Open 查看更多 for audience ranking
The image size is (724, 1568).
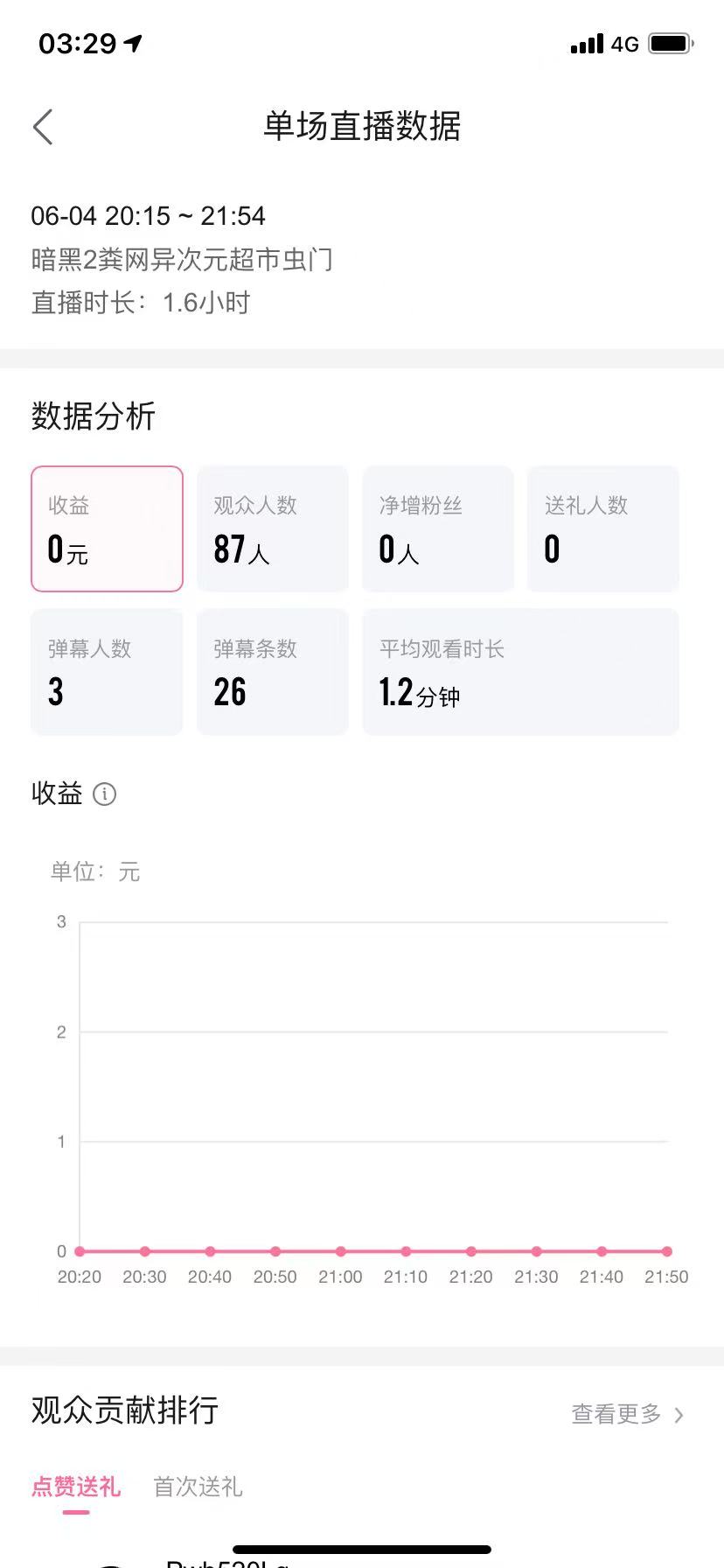click(x=616, y=1414)
